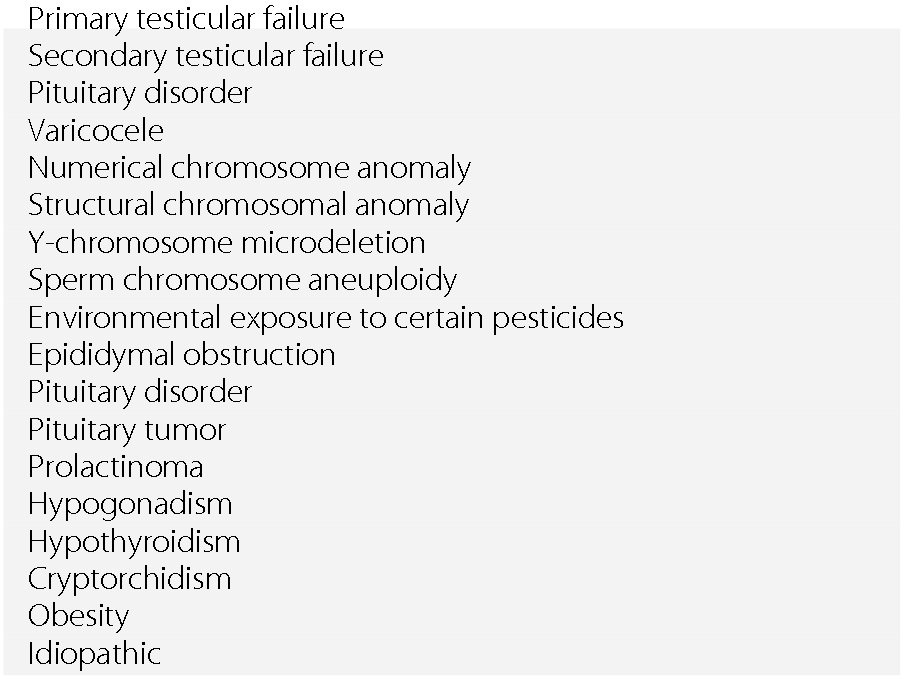Select the Primary testicular failure entry
Viewport: 904px width, 679px height.
[186, 18]
